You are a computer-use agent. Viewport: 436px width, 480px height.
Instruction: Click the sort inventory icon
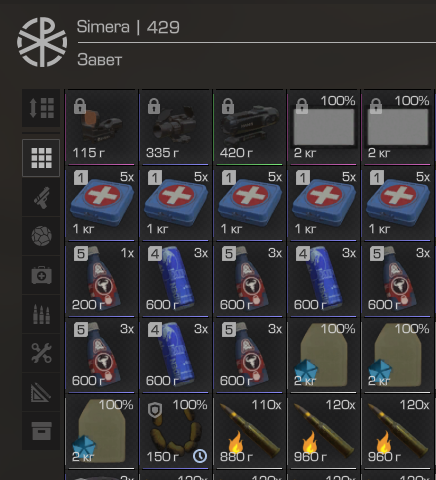tap(41, 108)
